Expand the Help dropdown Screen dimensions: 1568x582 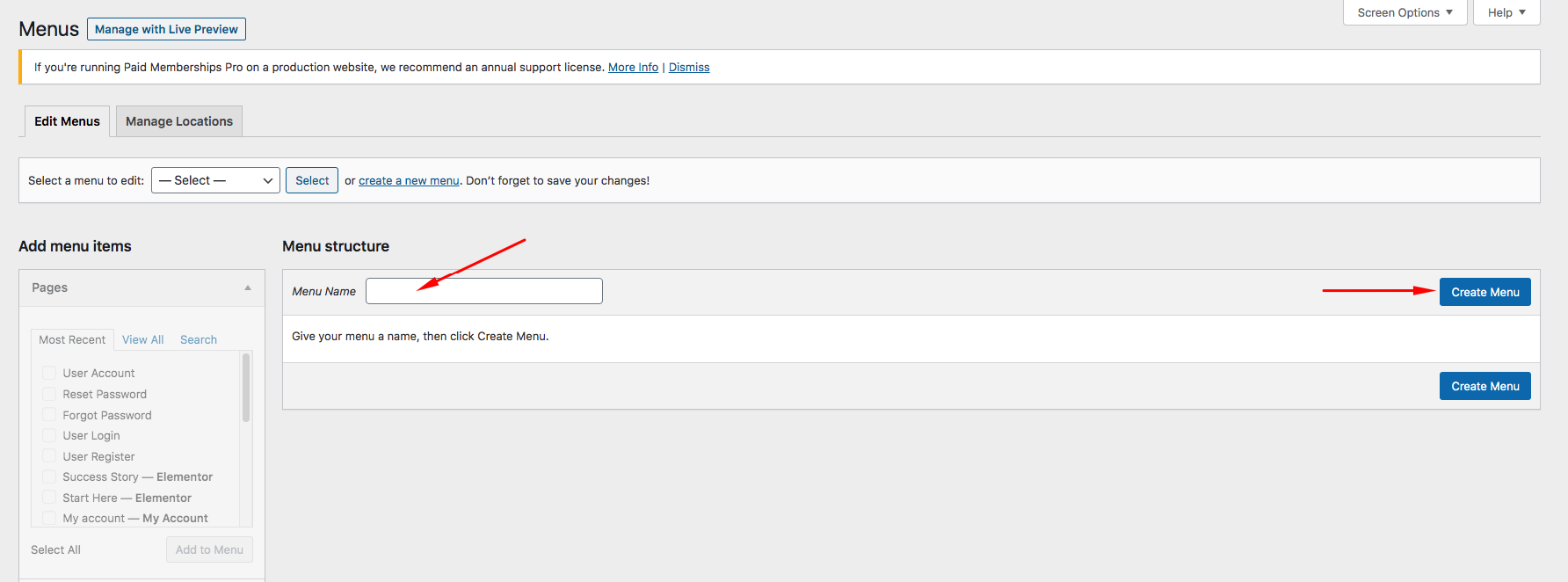[1506, 12]
